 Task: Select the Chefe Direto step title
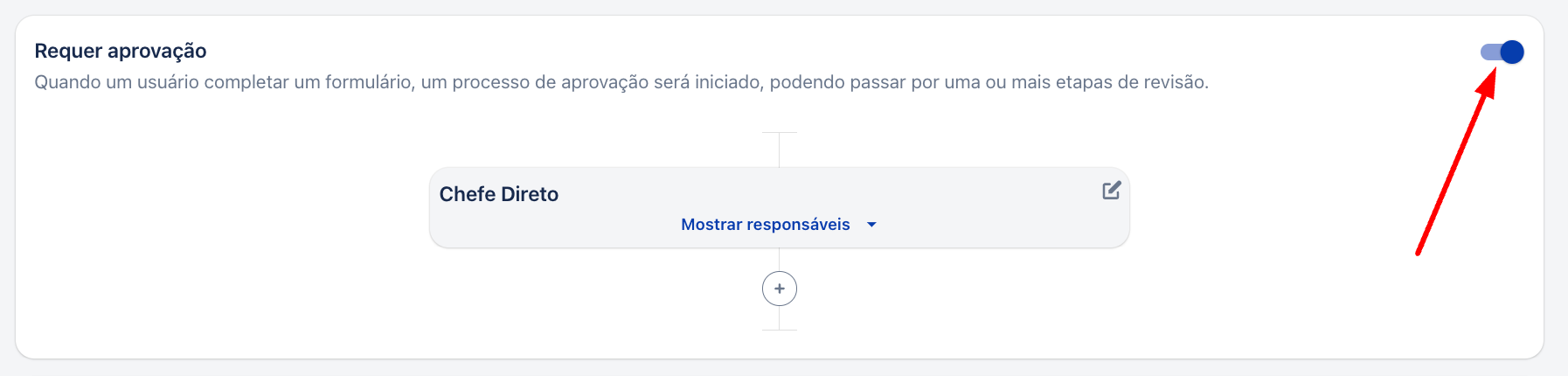pos(499,194)
